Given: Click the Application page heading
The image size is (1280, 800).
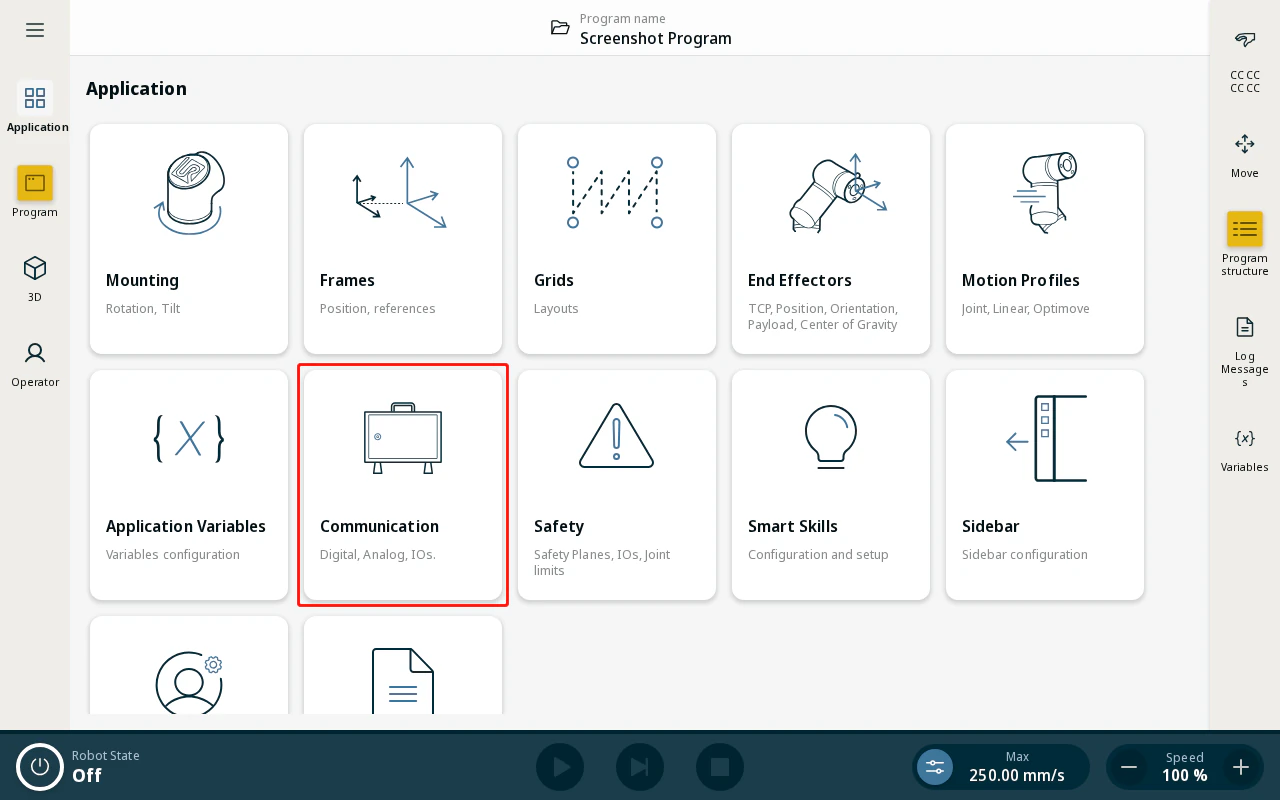Looking at the screenshot, I should [136, 88].
